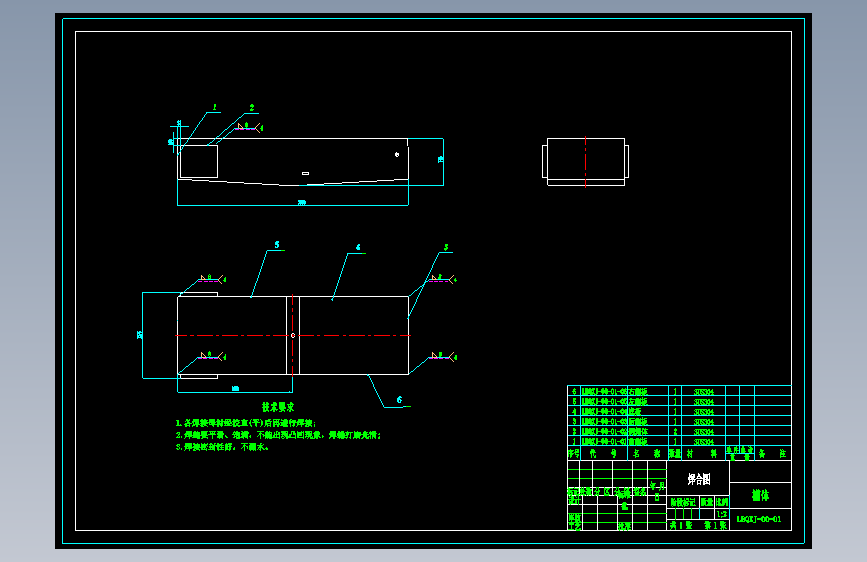Click the "序号" header cell
The image size is (867, 562).
(573, 453)
